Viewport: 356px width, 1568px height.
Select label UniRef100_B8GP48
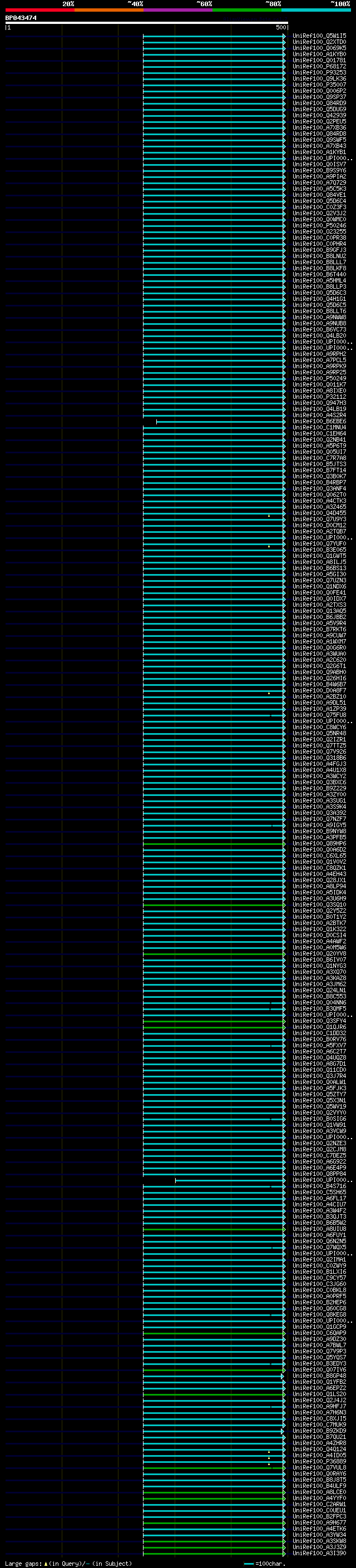pyautogui.click(x=319, y=1376)
